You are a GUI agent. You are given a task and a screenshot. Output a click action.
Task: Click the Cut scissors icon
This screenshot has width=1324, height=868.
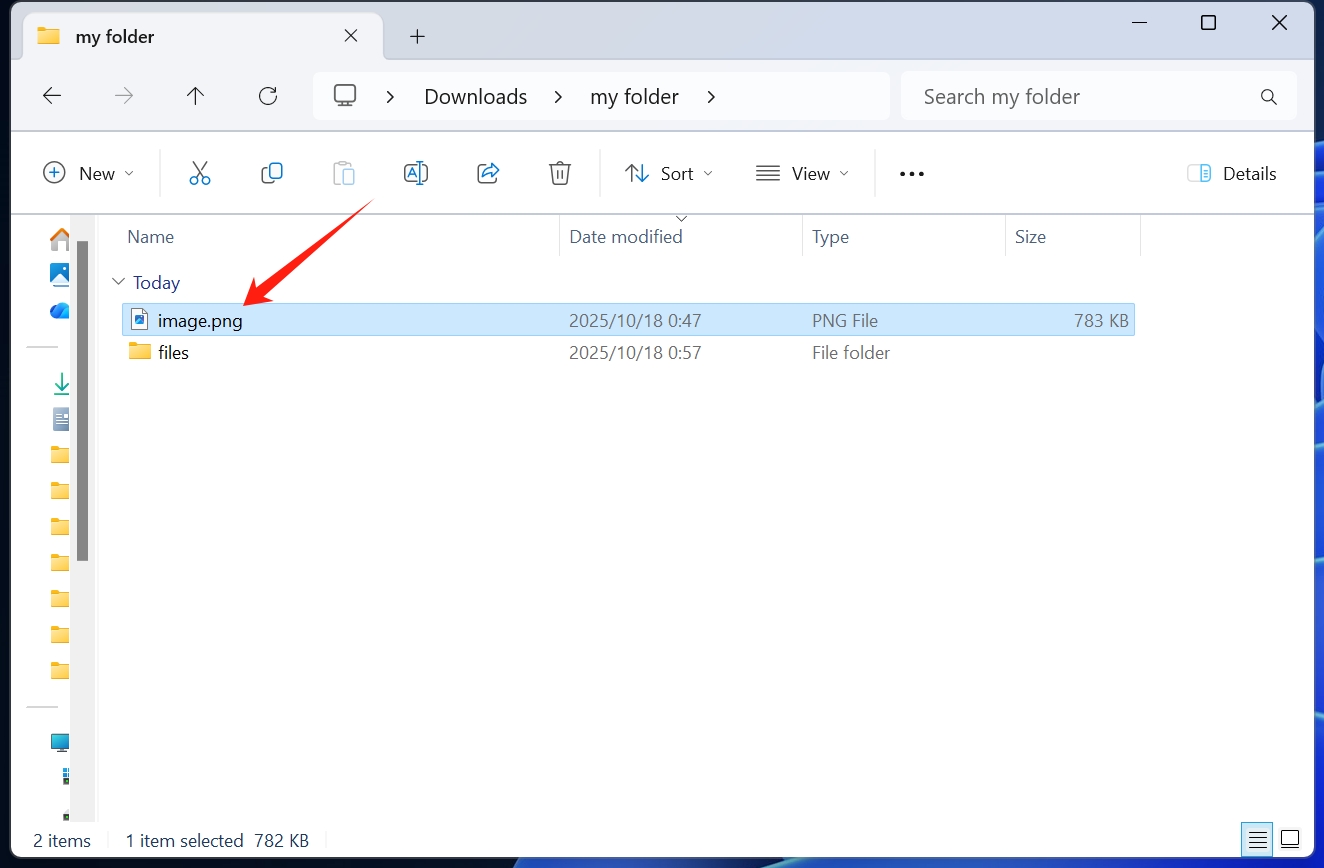[200, 173]
